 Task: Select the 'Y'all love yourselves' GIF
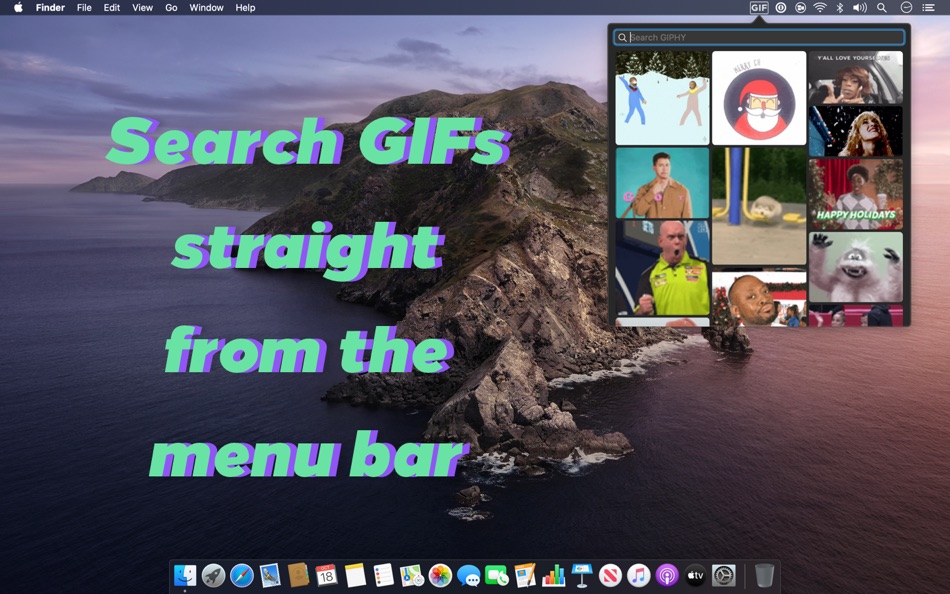(855, 78)
